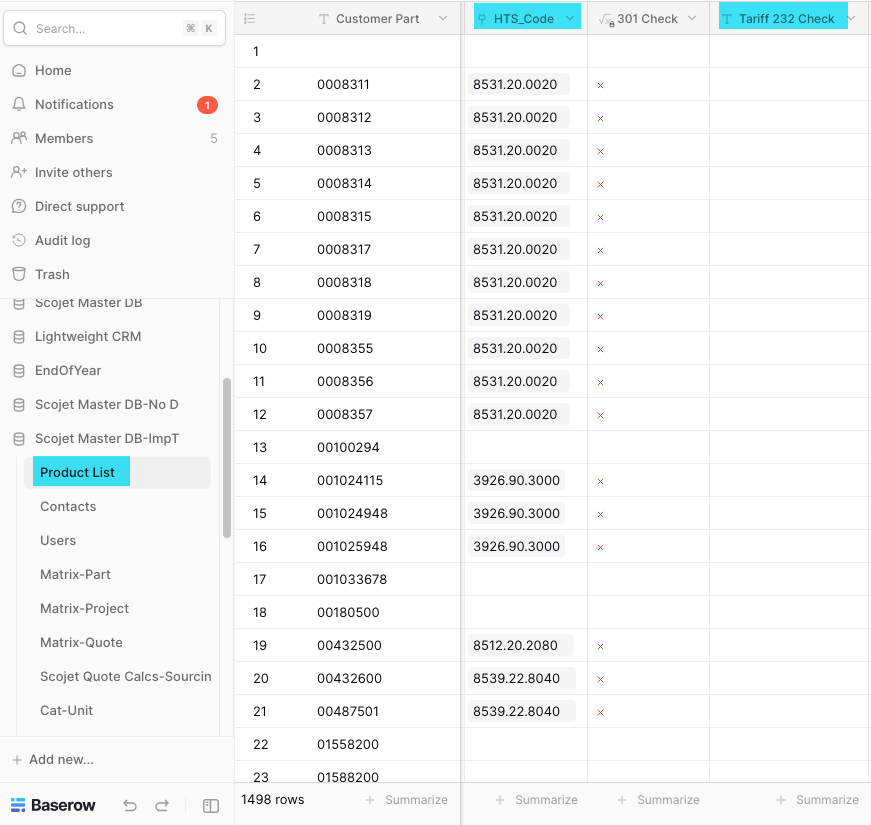Click Add new… in the sidebar
This screenshot has height=825, width=871.
61,760
